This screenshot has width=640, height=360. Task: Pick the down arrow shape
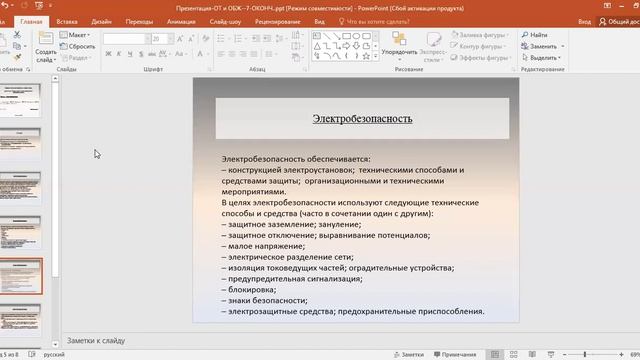tap(356, 46)
